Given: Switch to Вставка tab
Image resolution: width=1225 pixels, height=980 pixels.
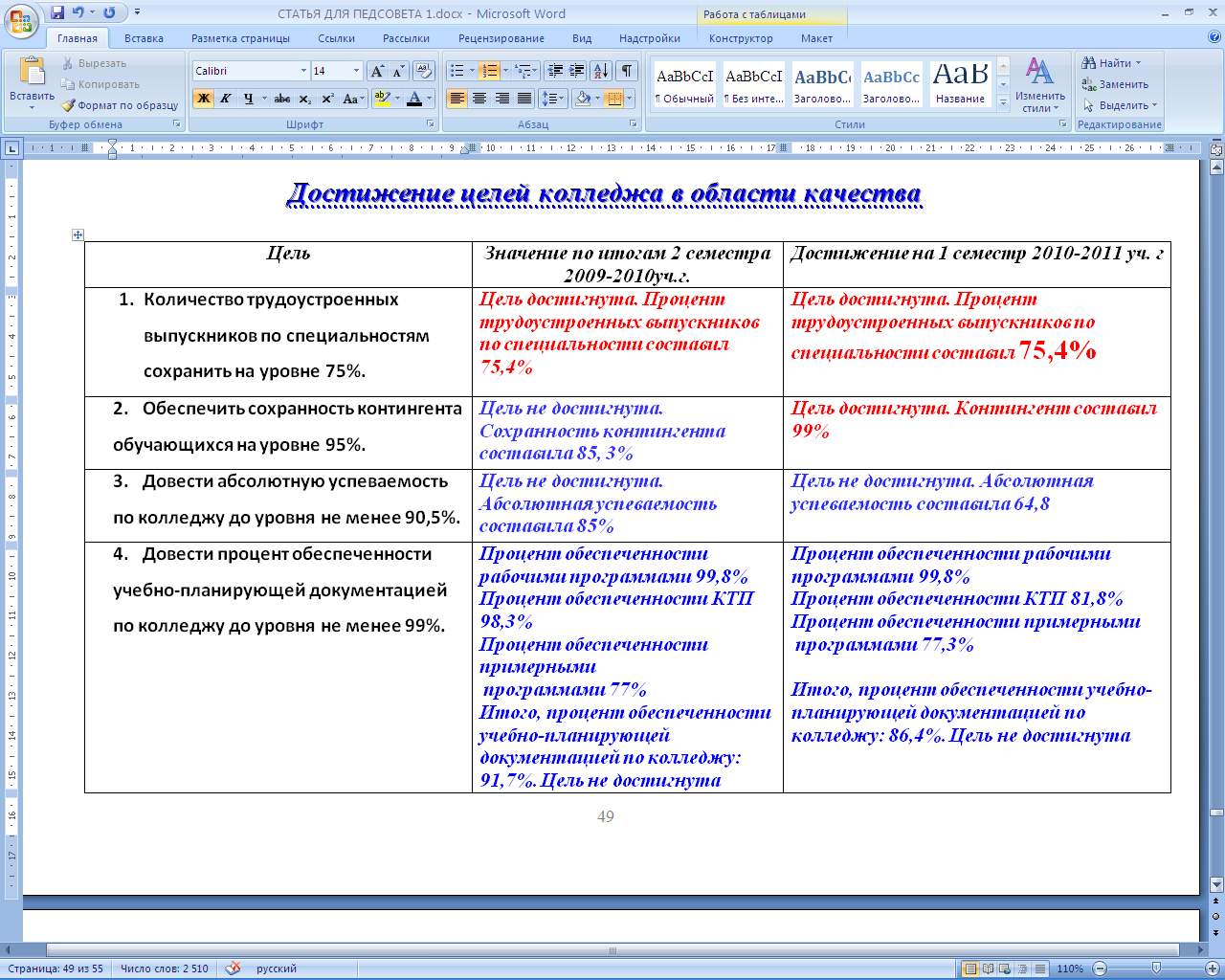Looking at the screenshot, I should click(144, 38).
